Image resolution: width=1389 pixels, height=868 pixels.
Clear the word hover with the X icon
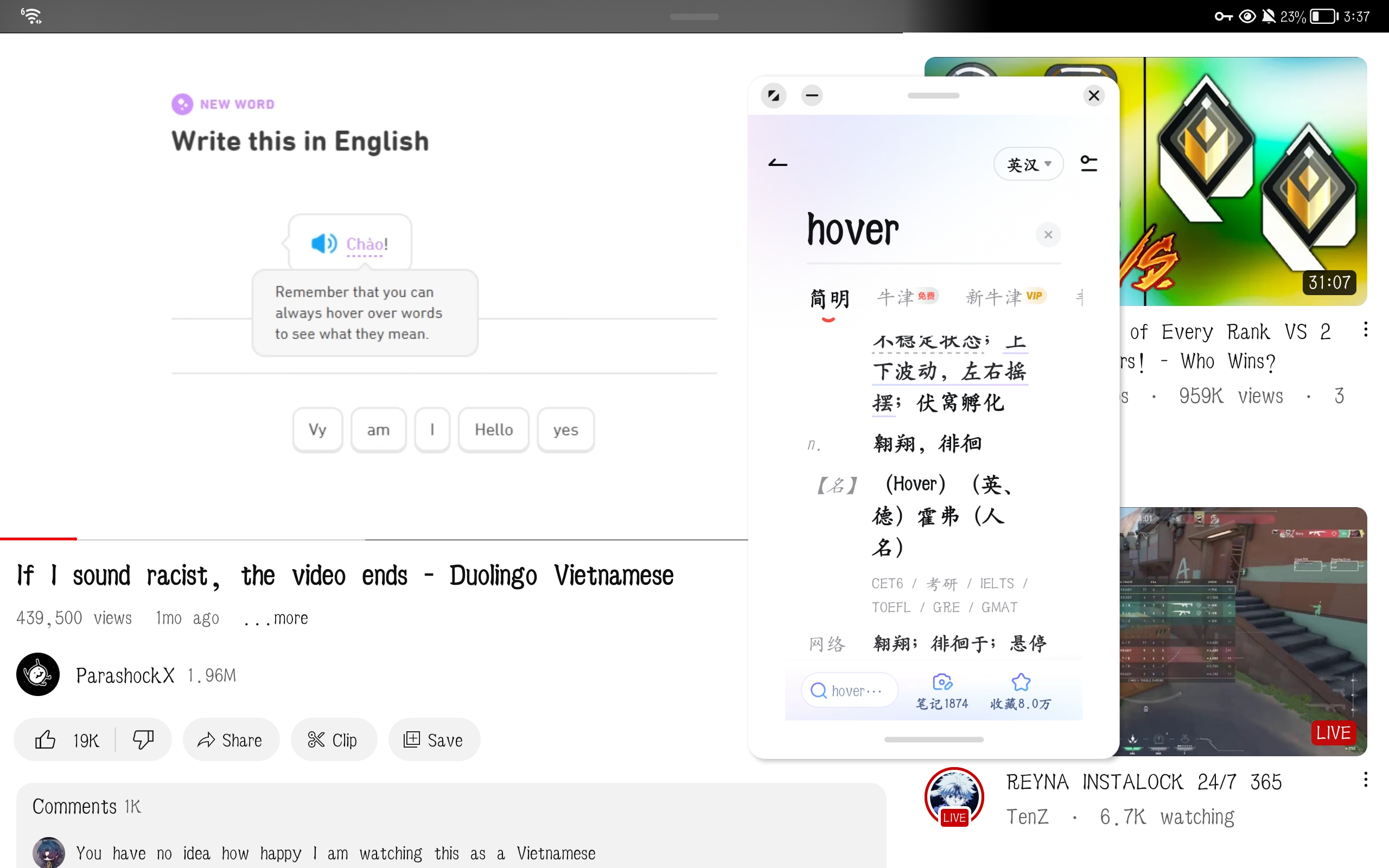[x=1048, y=234]
